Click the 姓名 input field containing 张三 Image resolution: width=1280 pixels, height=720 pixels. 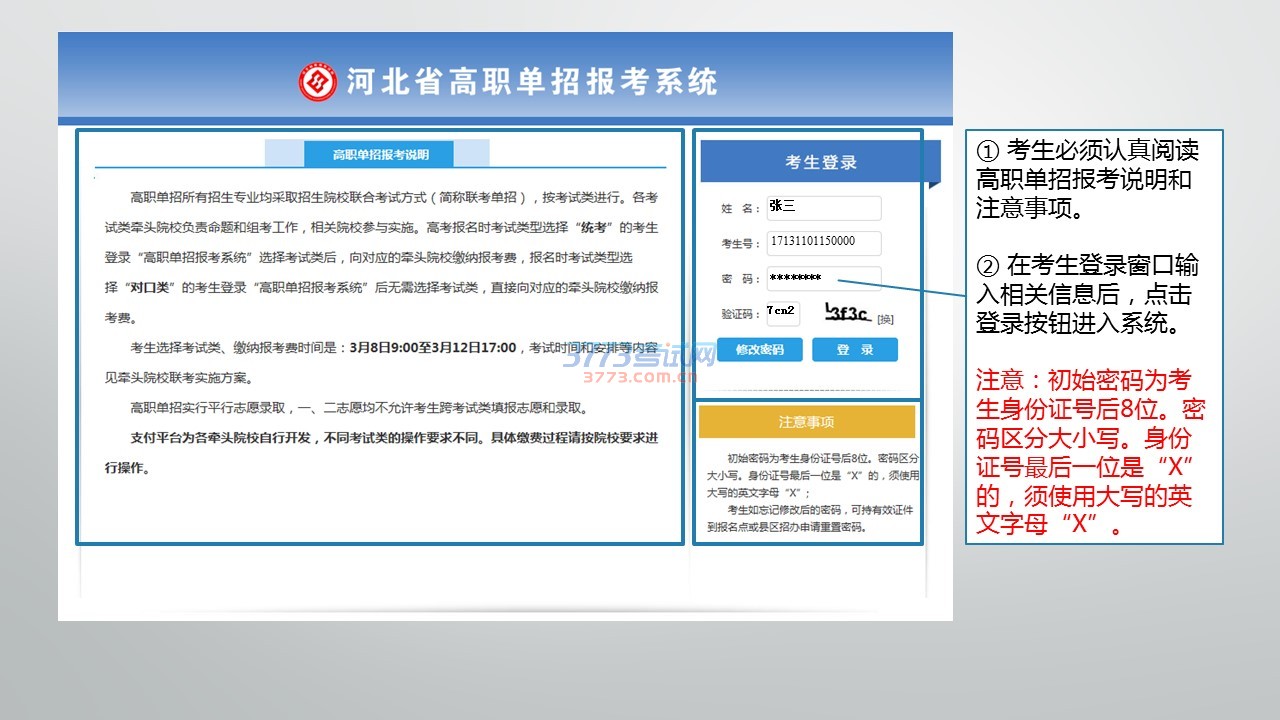823,208
